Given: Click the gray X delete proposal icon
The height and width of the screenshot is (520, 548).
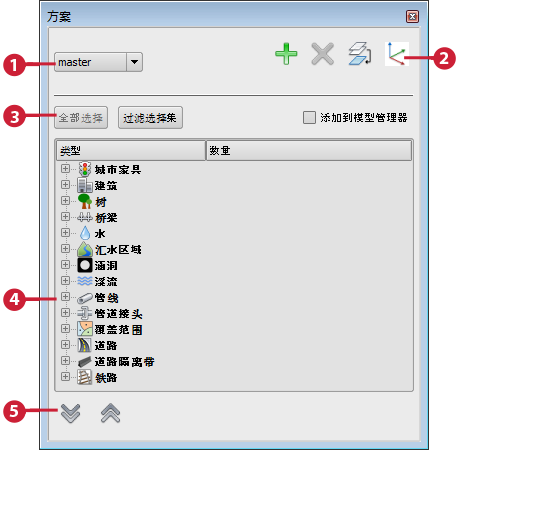Looking at the screenshot, I should point(323,54).
